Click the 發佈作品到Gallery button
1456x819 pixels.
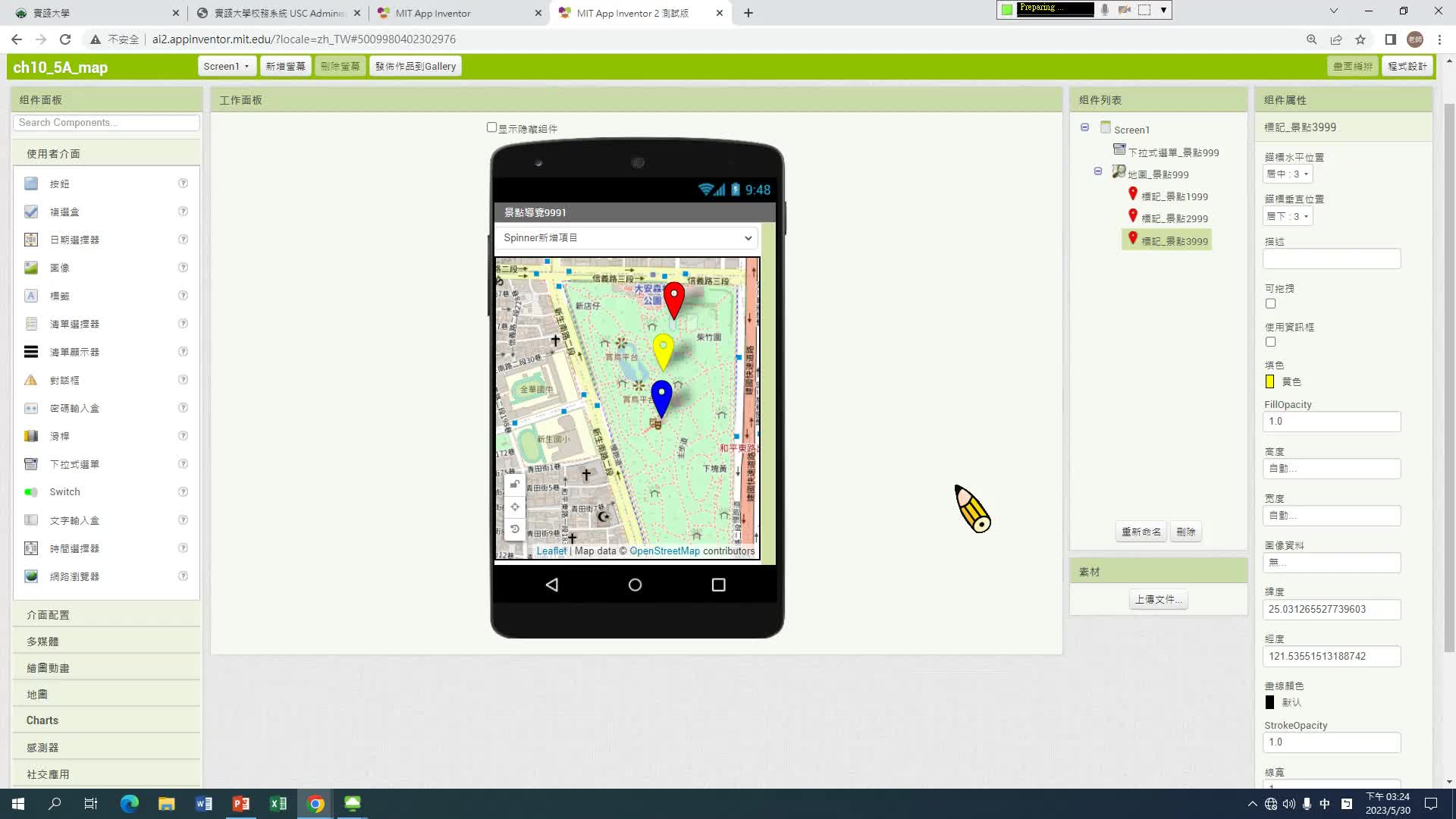tap(416, 66)
